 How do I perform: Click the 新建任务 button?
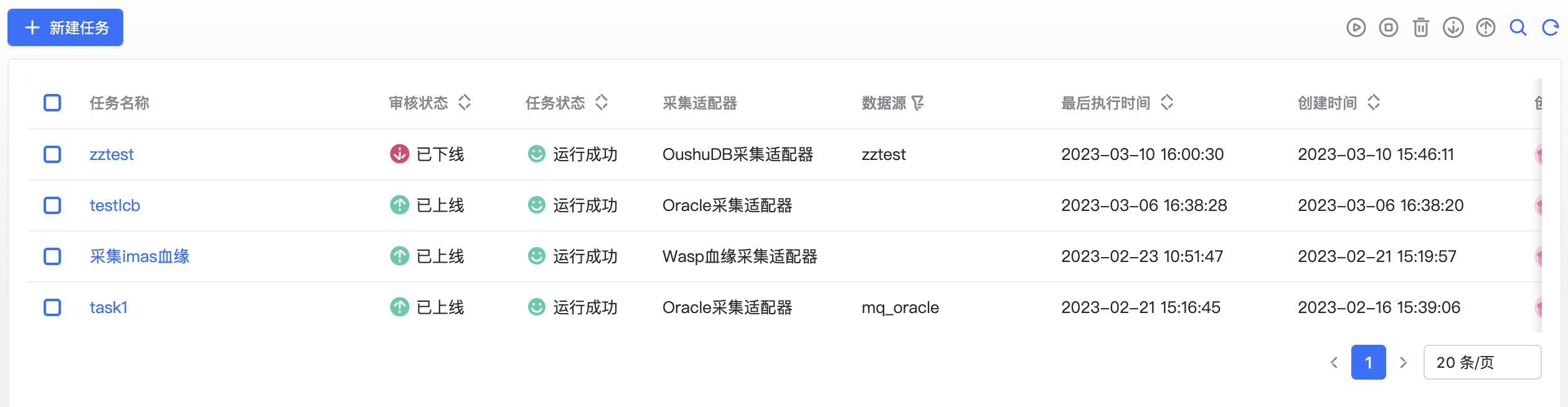tap(65, 27)
